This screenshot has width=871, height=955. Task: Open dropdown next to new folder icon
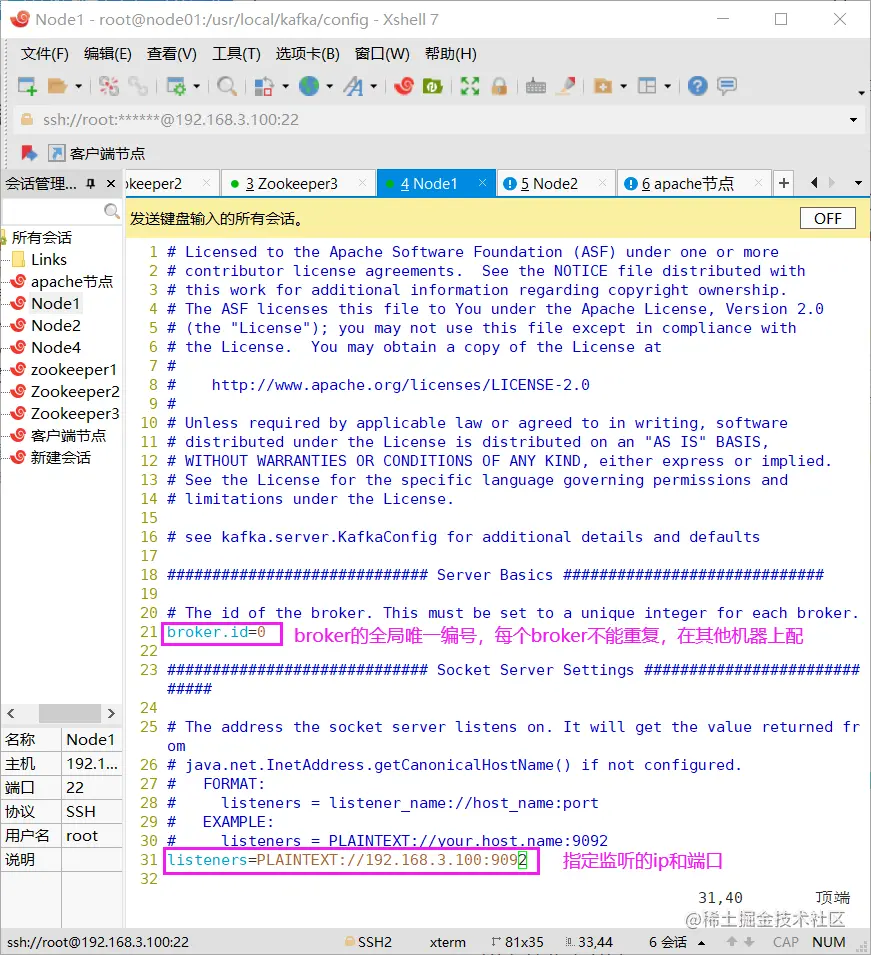coord(623,86)
